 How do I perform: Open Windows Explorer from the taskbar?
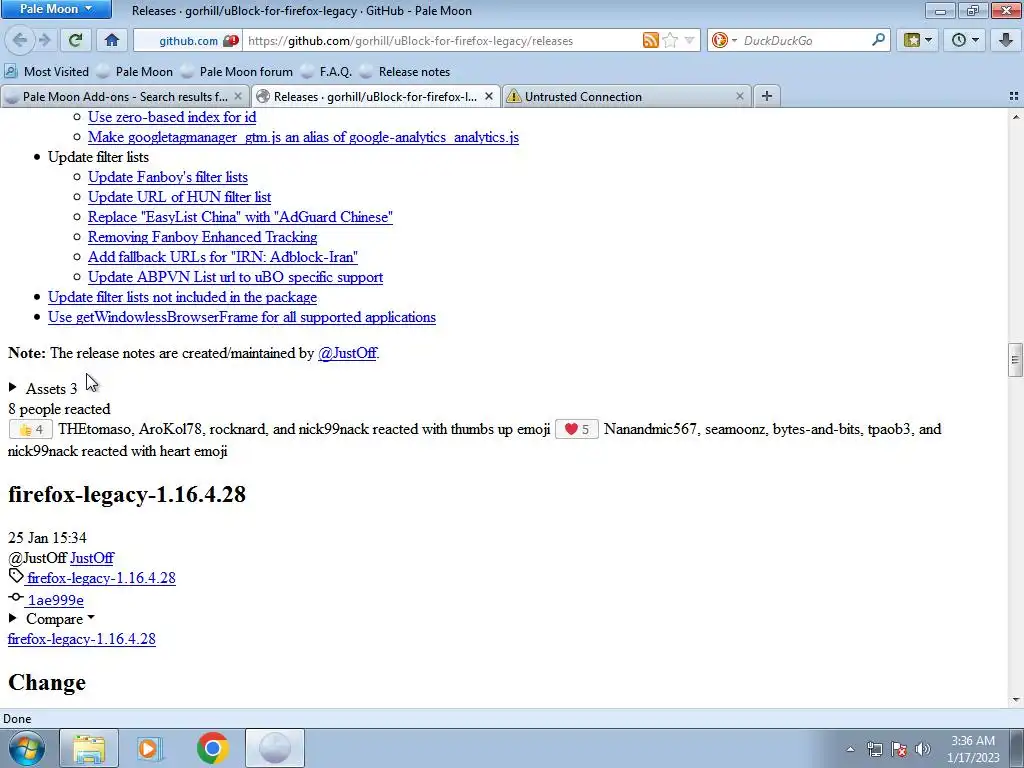point(89,748)
